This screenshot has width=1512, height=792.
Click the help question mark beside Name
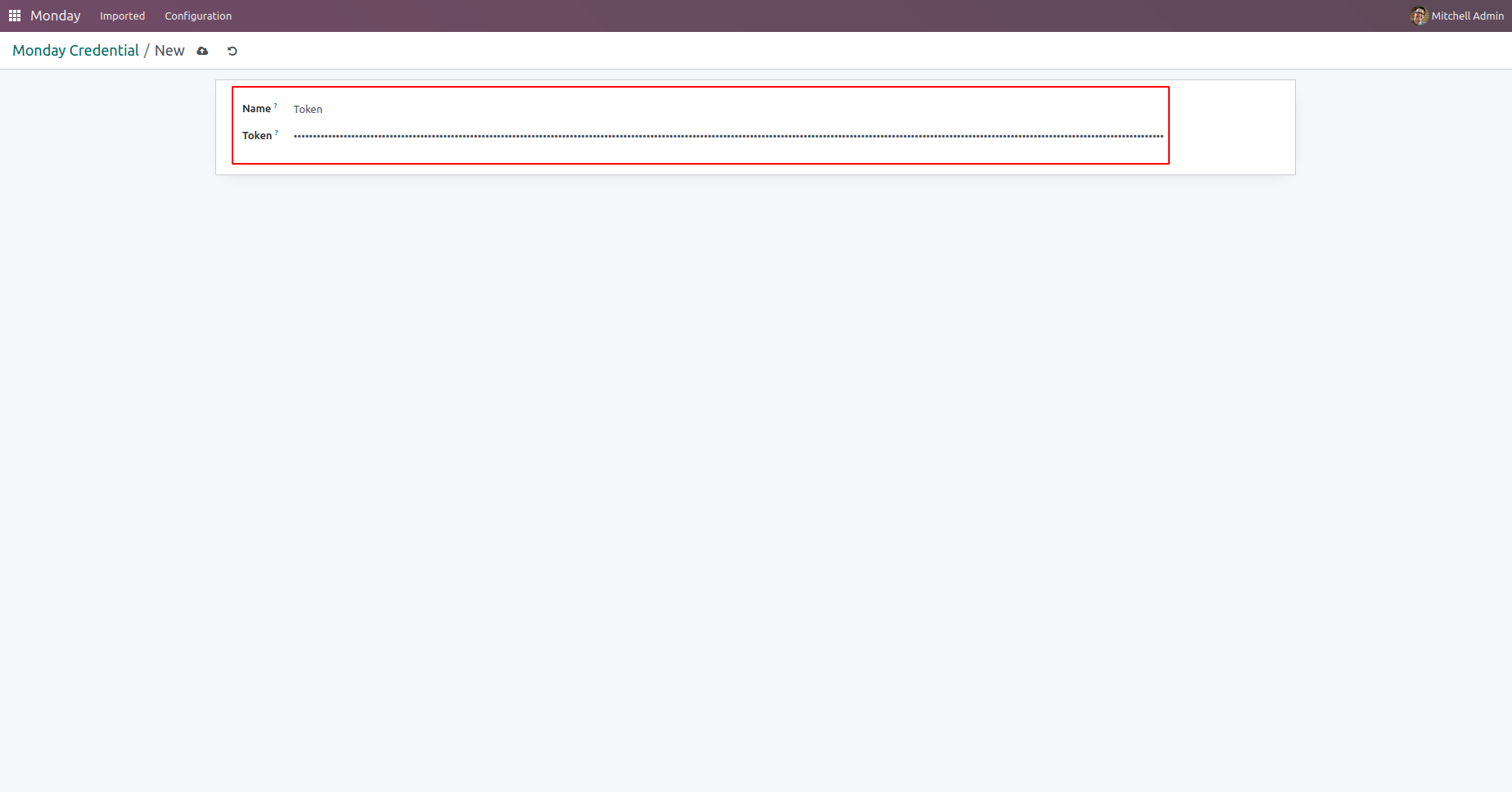coord(276,106)
